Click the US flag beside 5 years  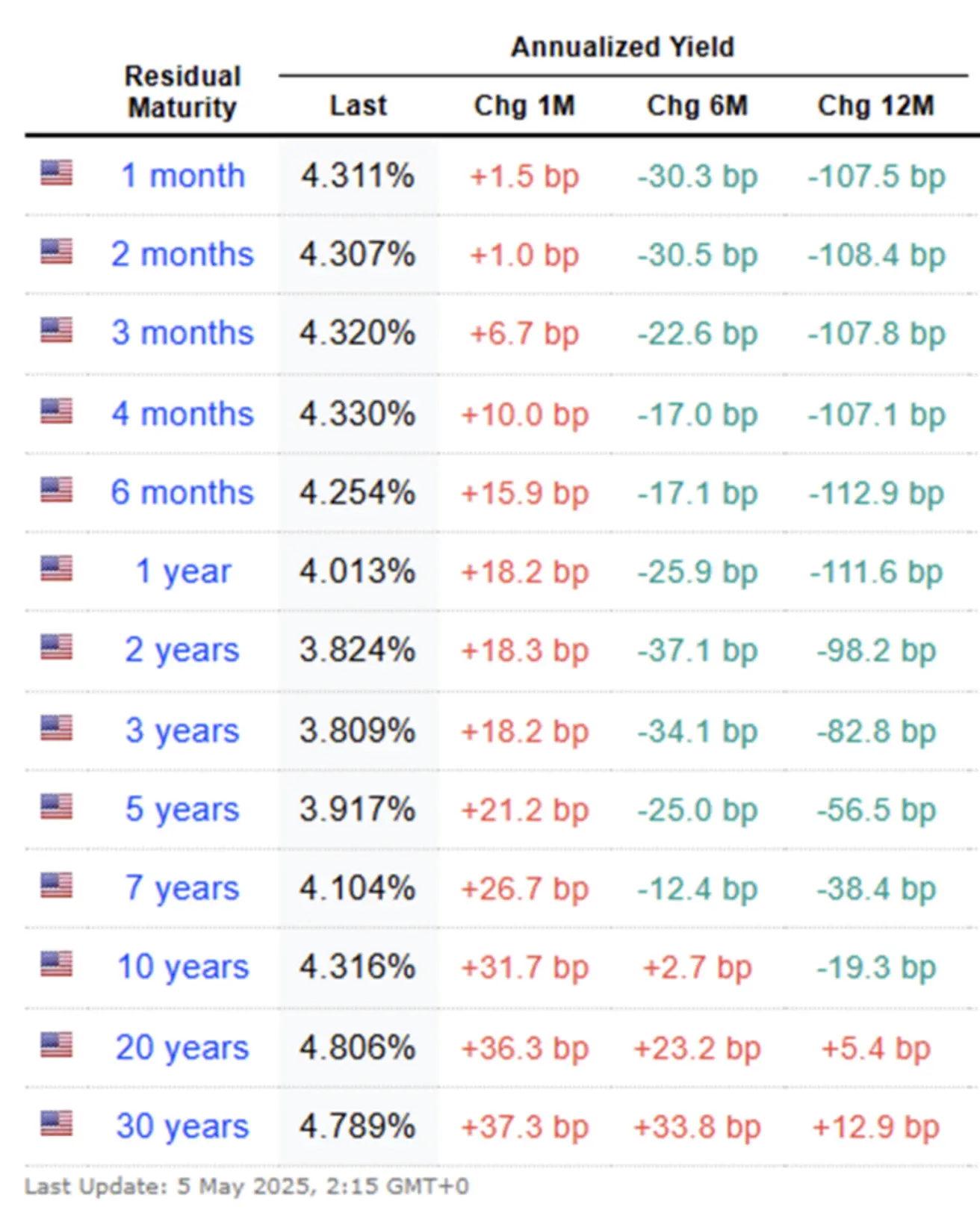point(56,806)
